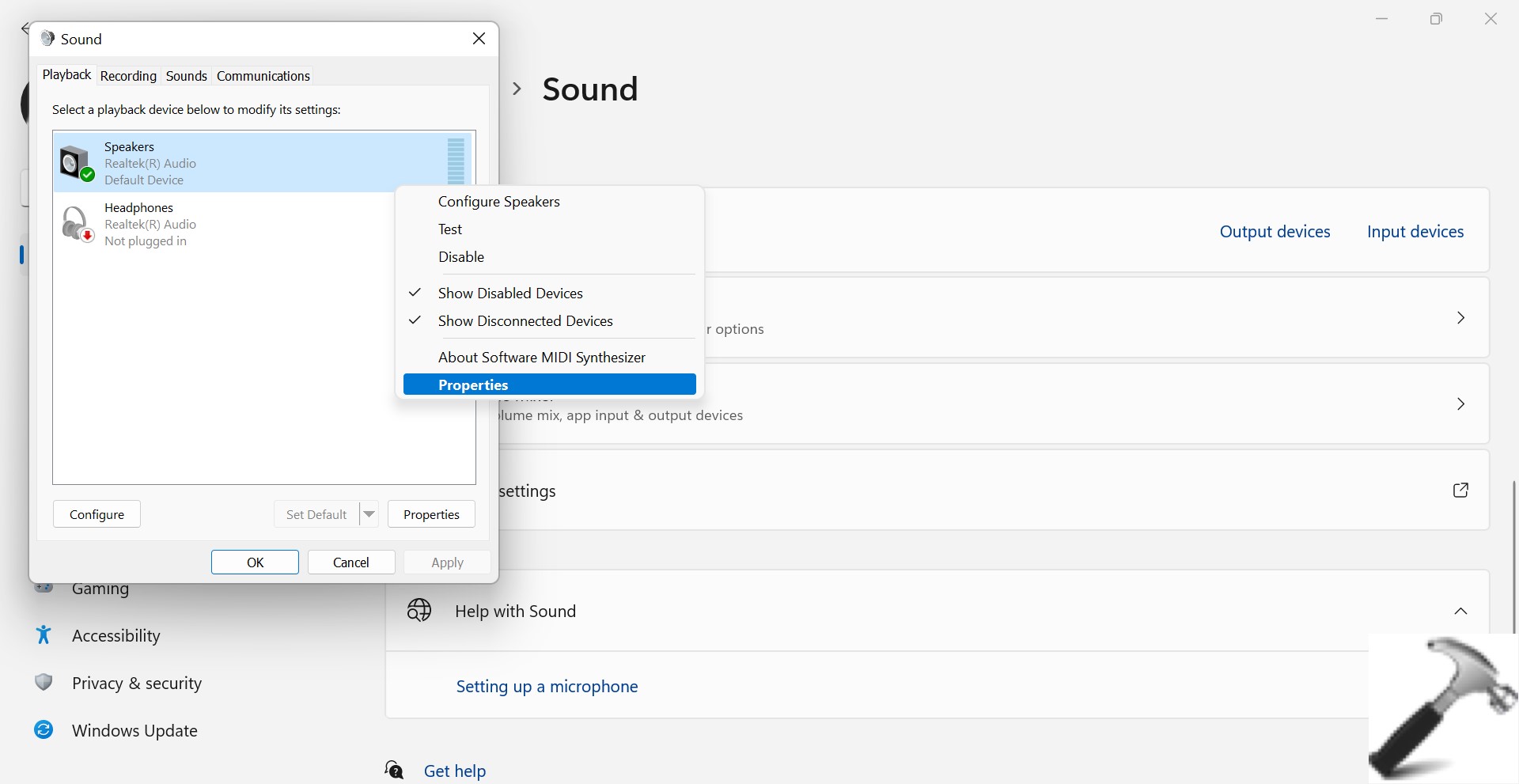Toggle Show Disabled Devices option
Viewport: 1519px width, 784px height.
tap(510, 294)
